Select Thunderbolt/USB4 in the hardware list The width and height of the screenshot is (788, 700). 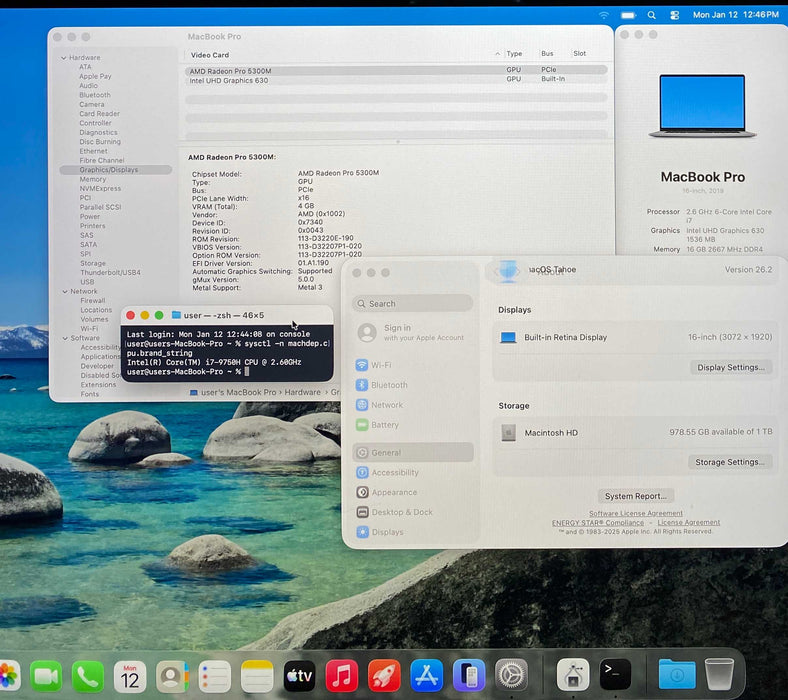pos(111,272)
